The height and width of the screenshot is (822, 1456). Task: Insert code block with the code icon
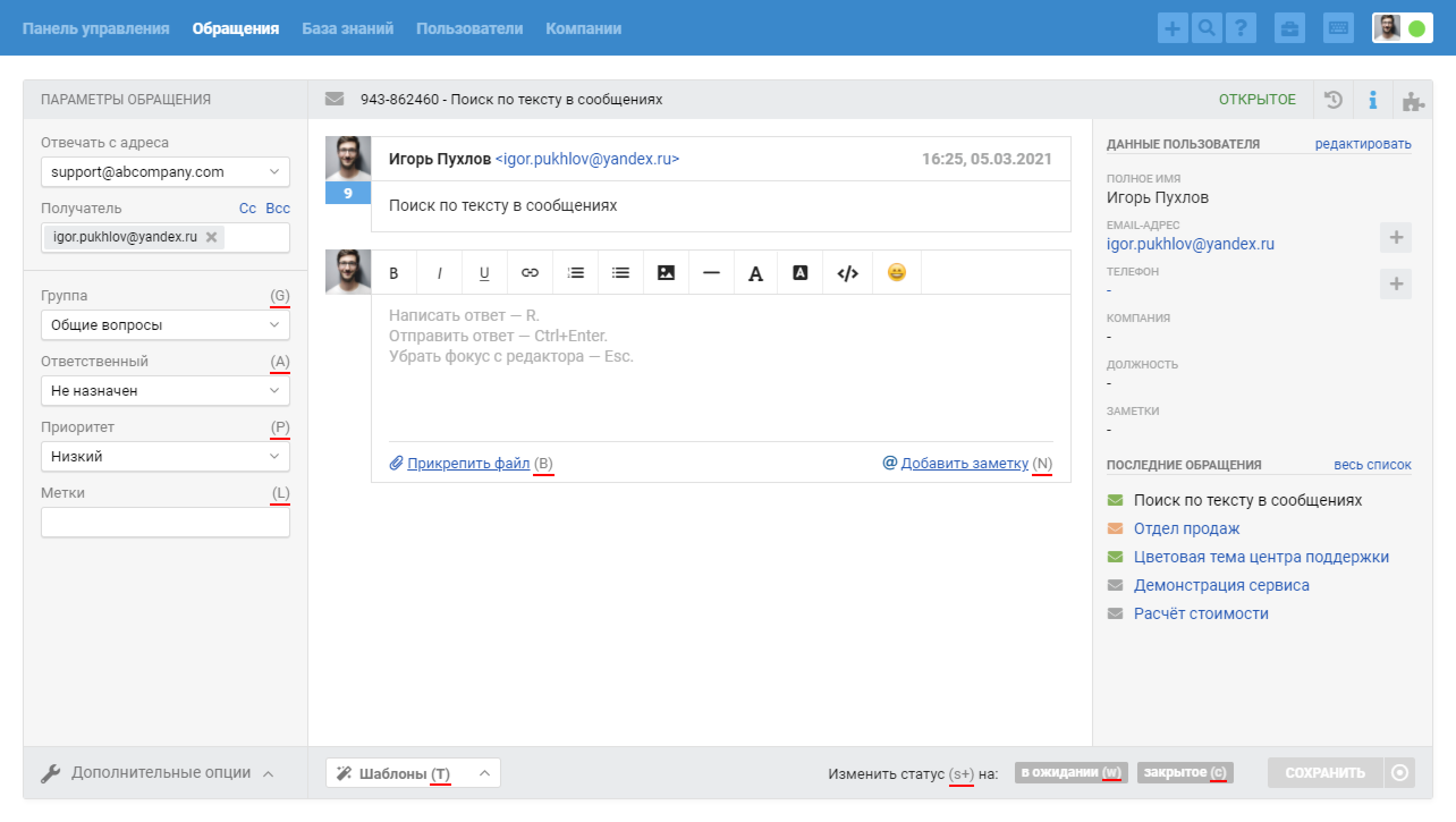(x=848, y=273)
